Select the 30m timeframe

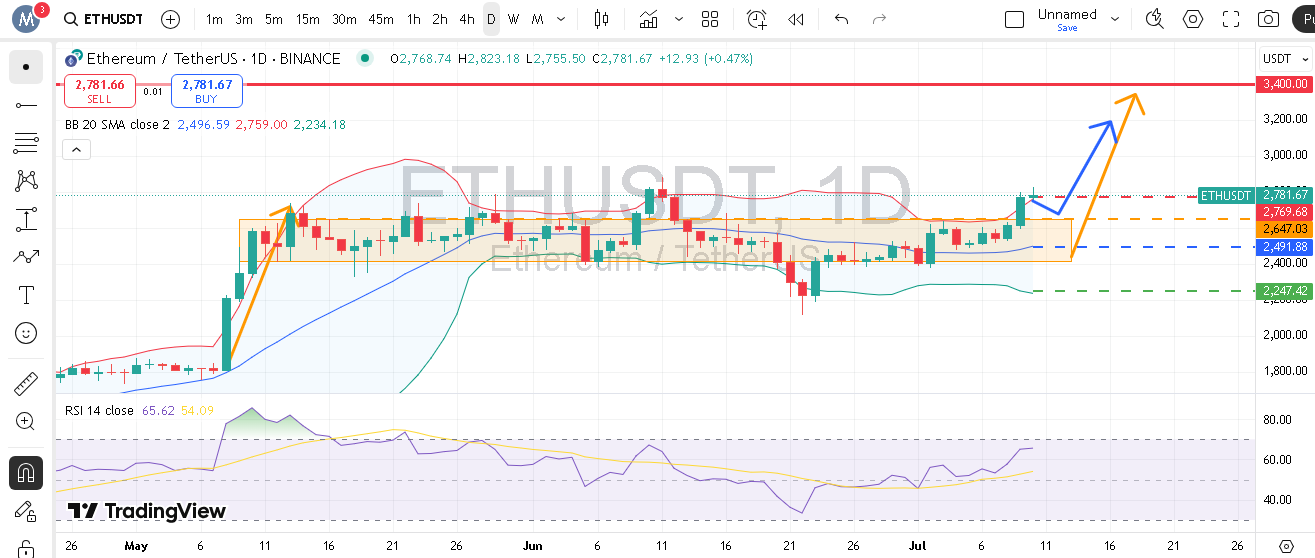pos(344,19)
